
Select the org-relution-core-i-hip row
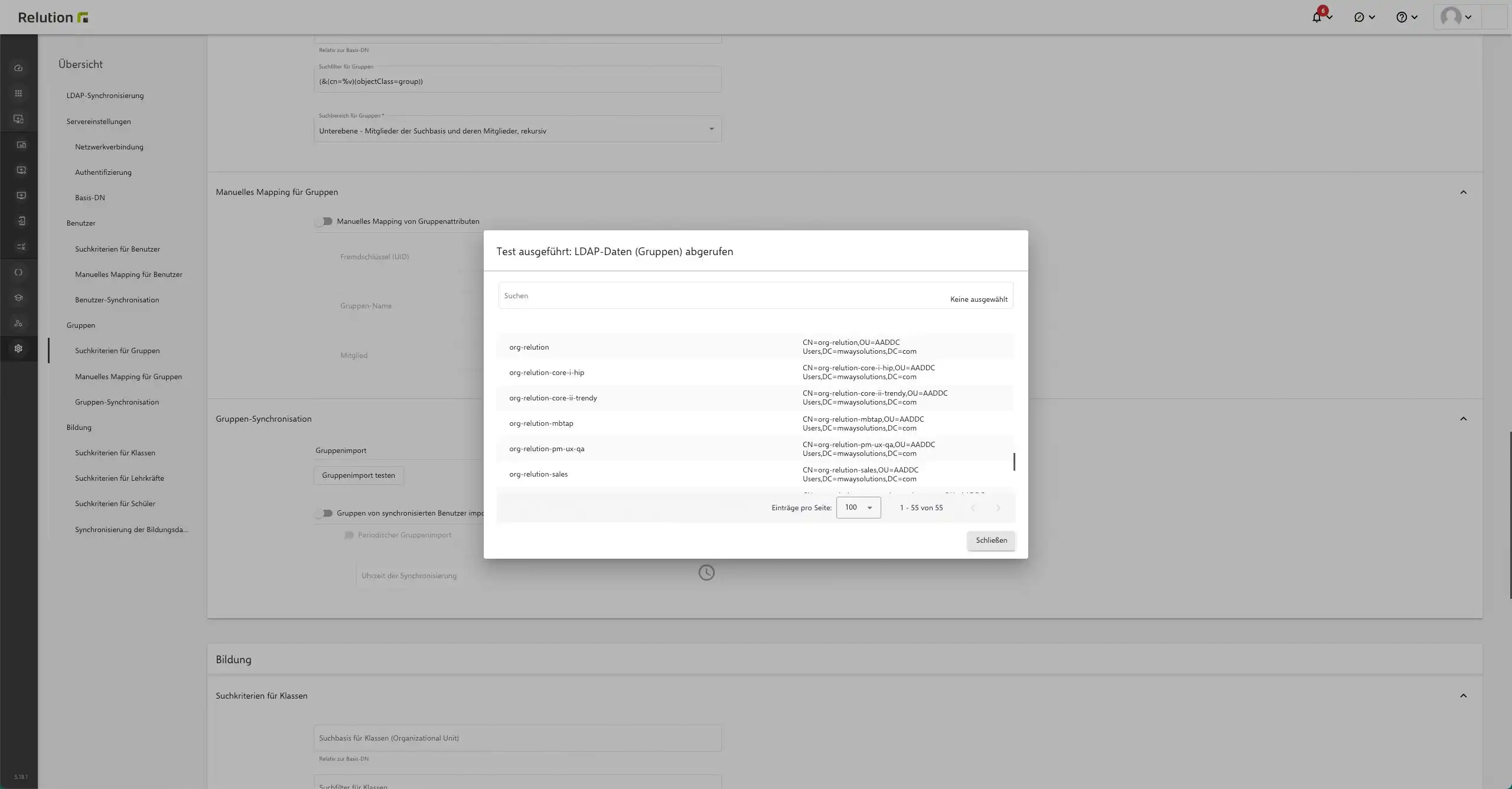point(755,372)
